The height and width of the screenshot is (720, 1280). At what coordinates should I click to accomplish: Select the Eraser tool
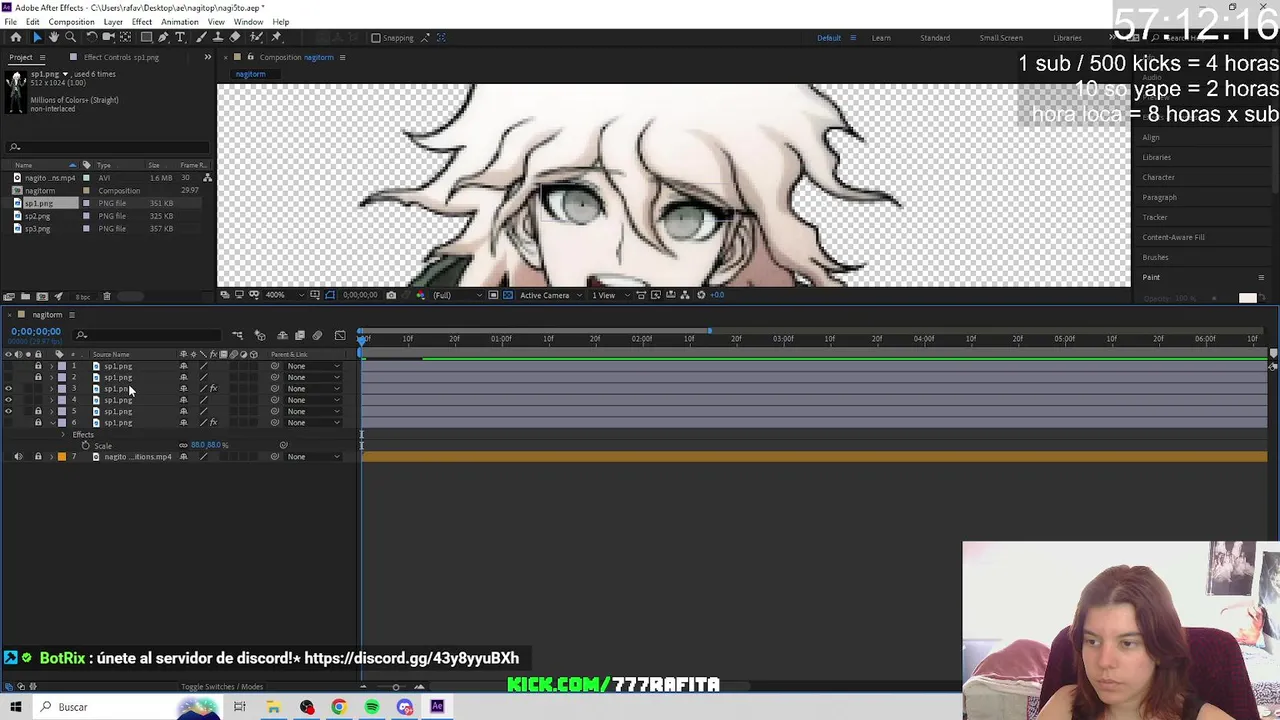(x=235, y=37)
